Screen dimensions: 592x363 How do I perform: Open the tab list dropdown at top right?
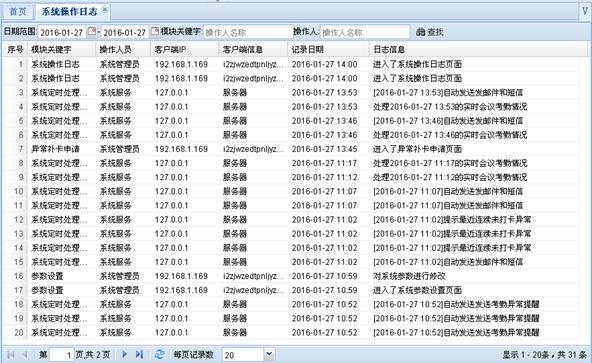coord(585,11)
